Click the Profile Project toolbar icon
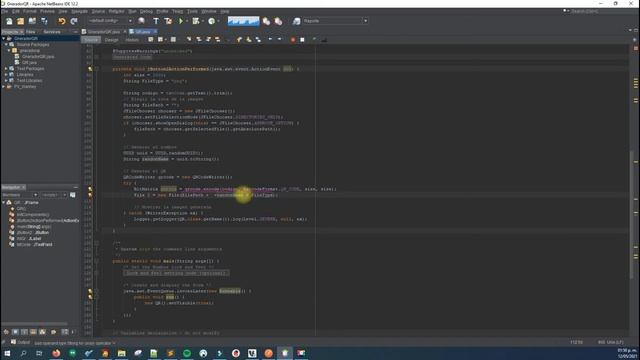The height and width of the screenshot is (360, 640). point(211,21)
